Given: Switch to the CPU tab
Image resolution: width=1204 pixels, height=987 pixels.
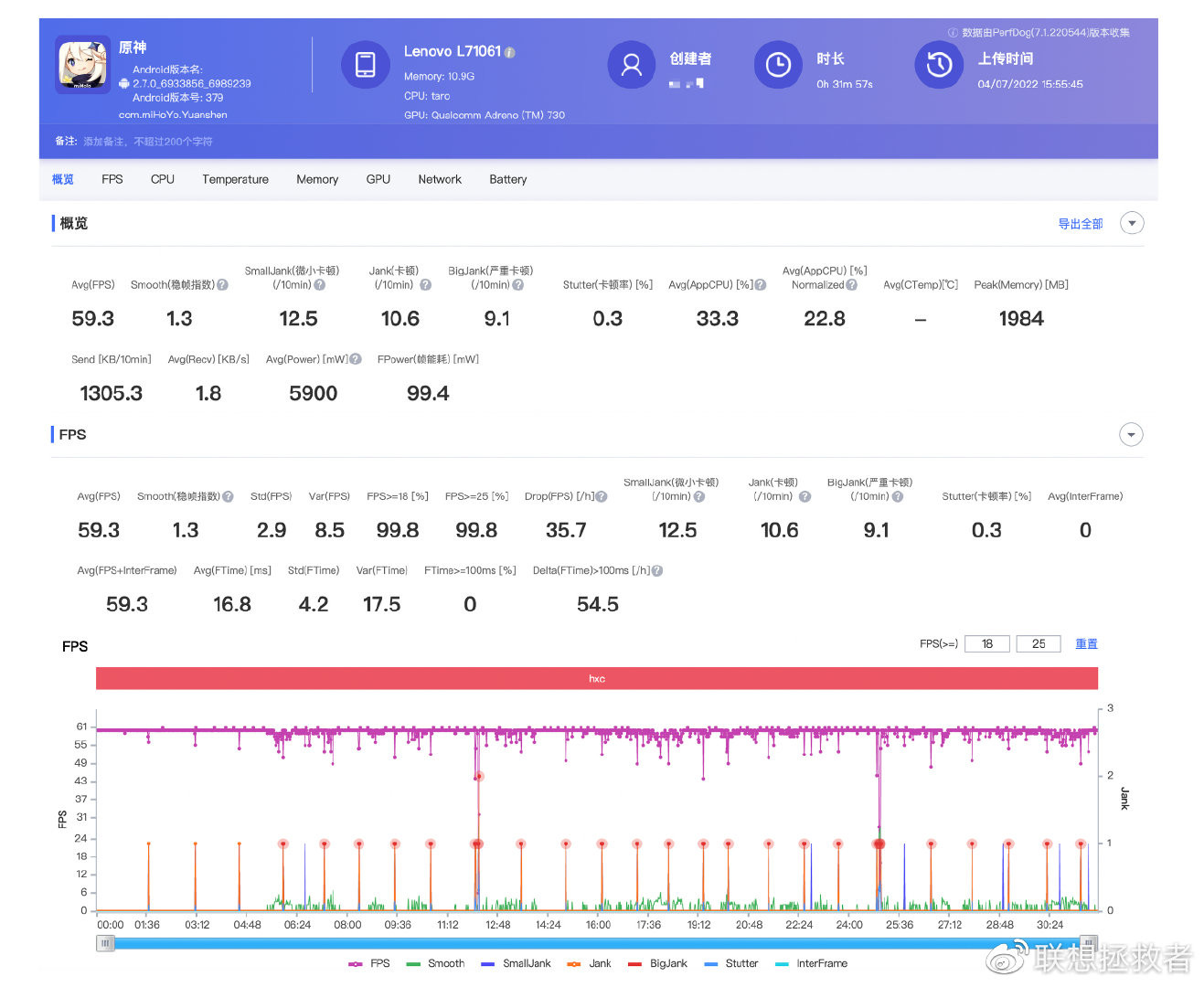Looking at the screenshot, I should tap(163, 179).
